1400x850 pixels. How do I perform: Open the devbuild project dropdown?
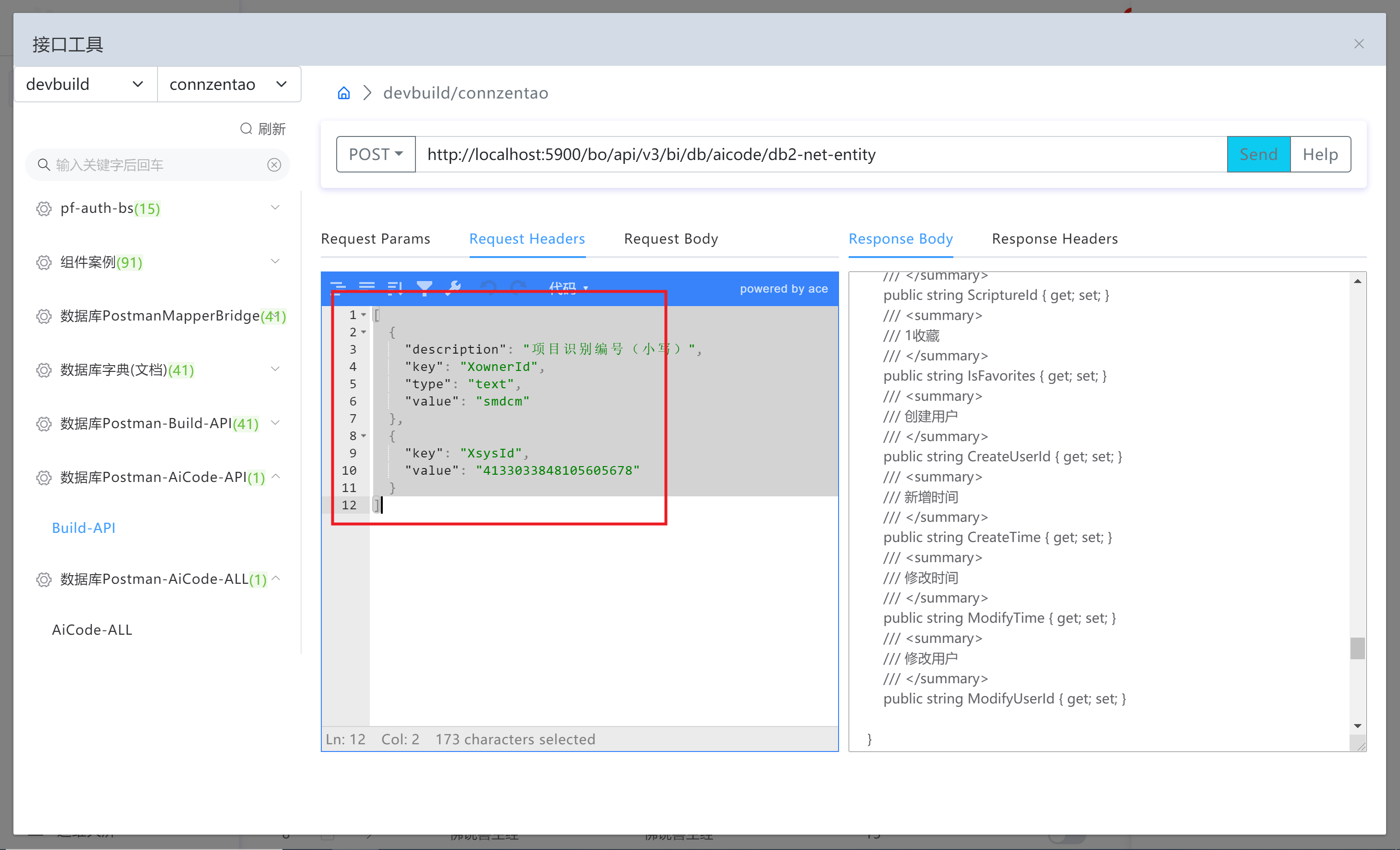(85, 84)
